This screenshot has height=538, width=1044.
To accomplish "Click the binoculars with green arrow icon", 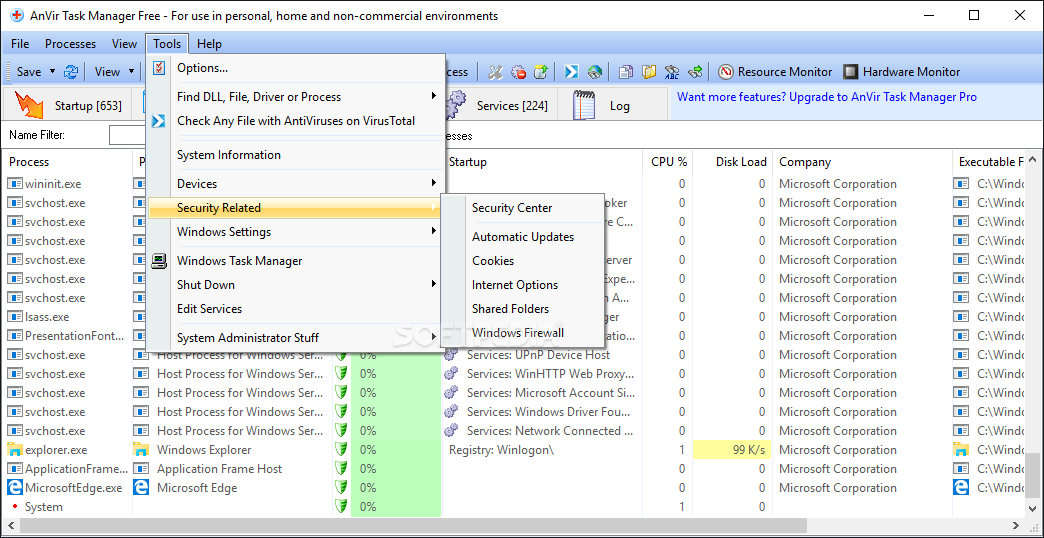I will pyautogui.click(x=695, y=72).
